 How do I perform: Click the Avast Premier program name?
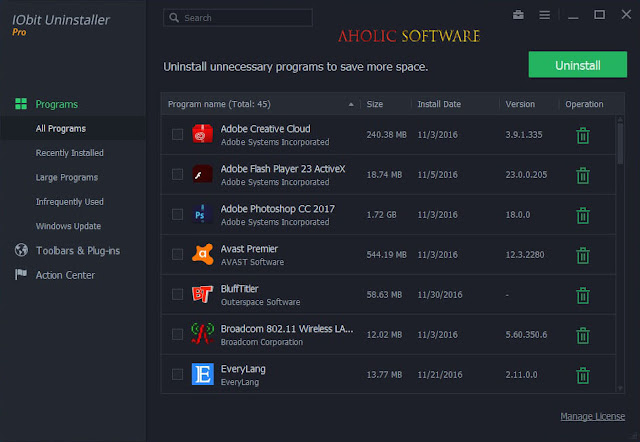click(x=249, y=249)
